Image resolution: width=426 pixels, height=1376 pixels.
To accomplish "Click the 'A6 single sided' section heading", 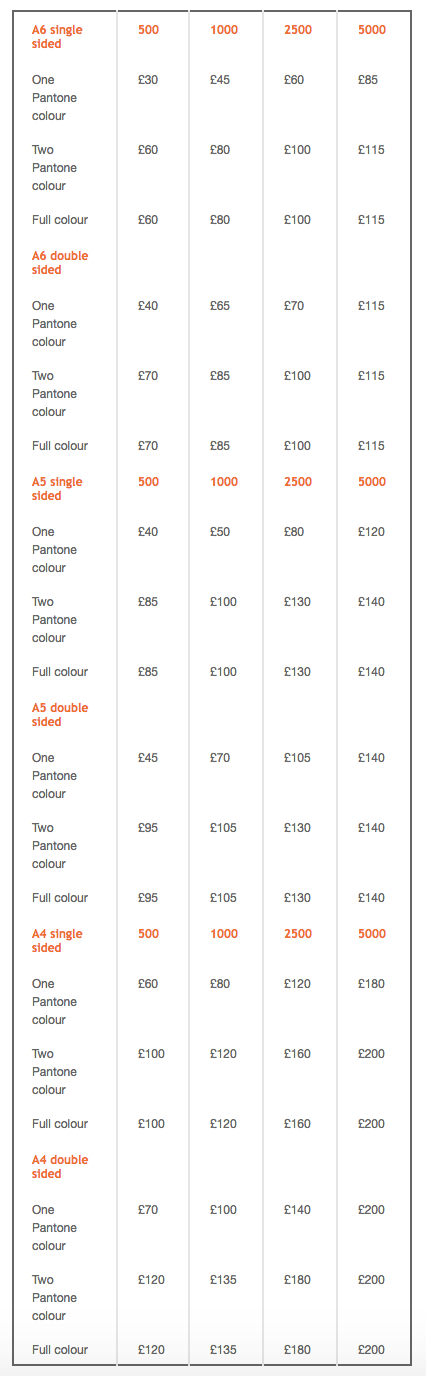I will (57, 37).
